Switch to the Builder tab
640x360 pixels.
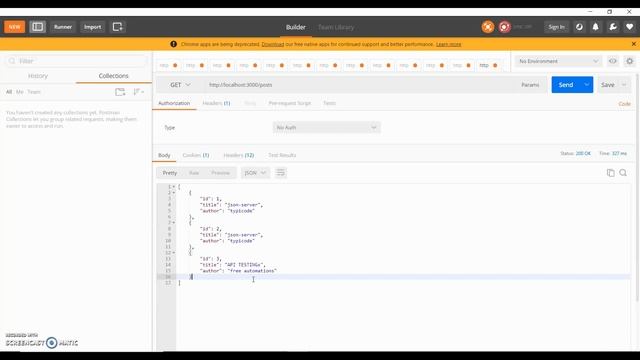(x=296, y=27)
